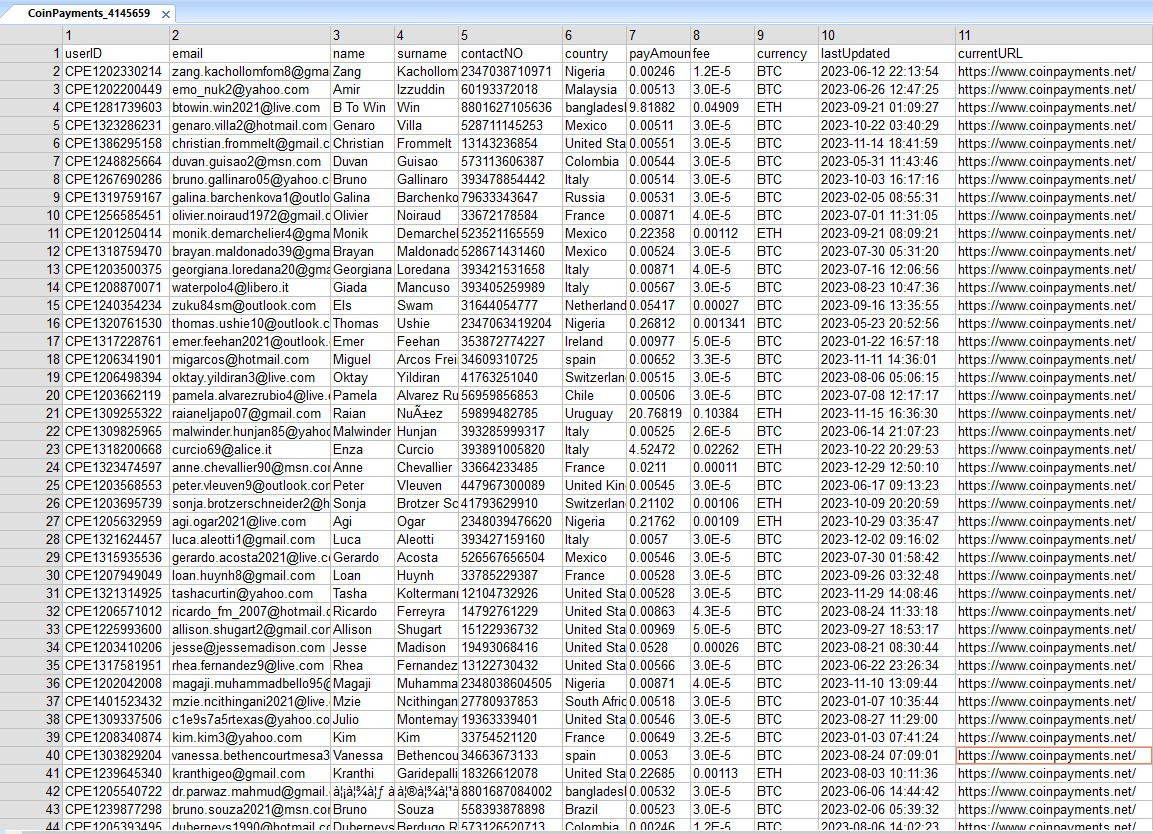The image size is (1153, 834).
Task: Close the CoinPayments_4145659 tab
Action: click(166, 14)
